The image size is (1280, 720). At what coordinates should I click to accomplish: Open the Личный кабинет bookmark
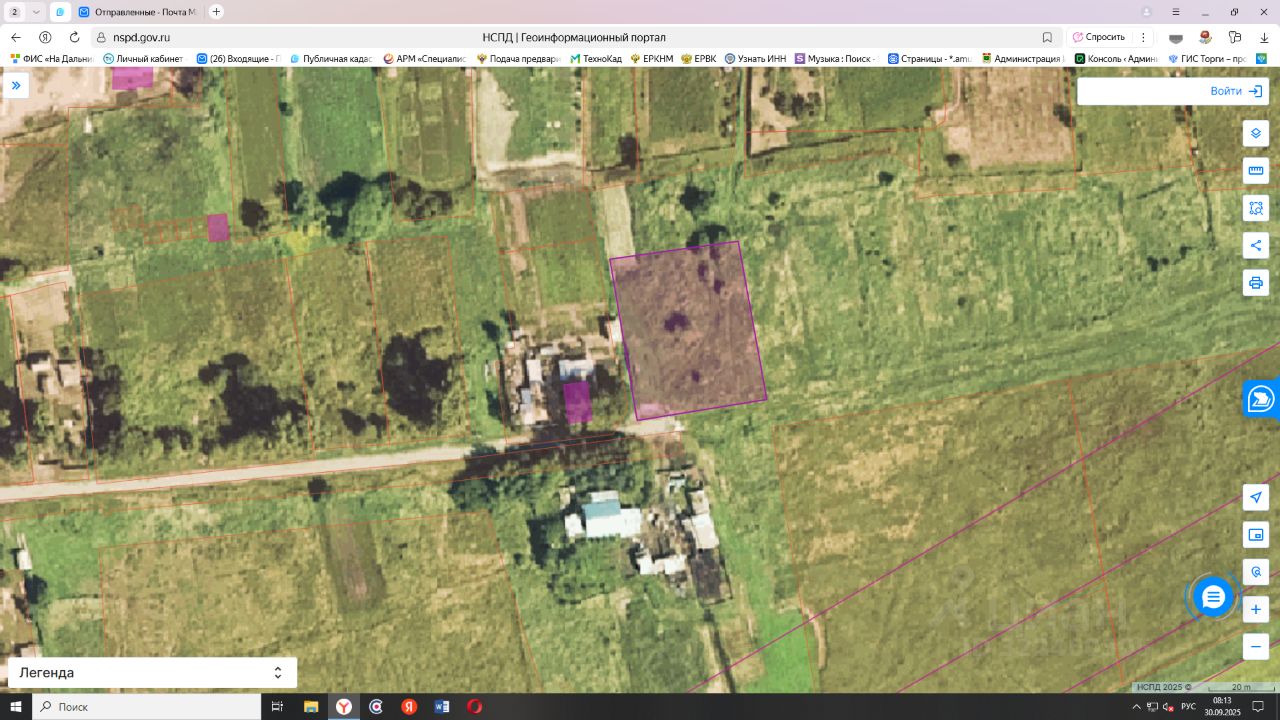143,59
